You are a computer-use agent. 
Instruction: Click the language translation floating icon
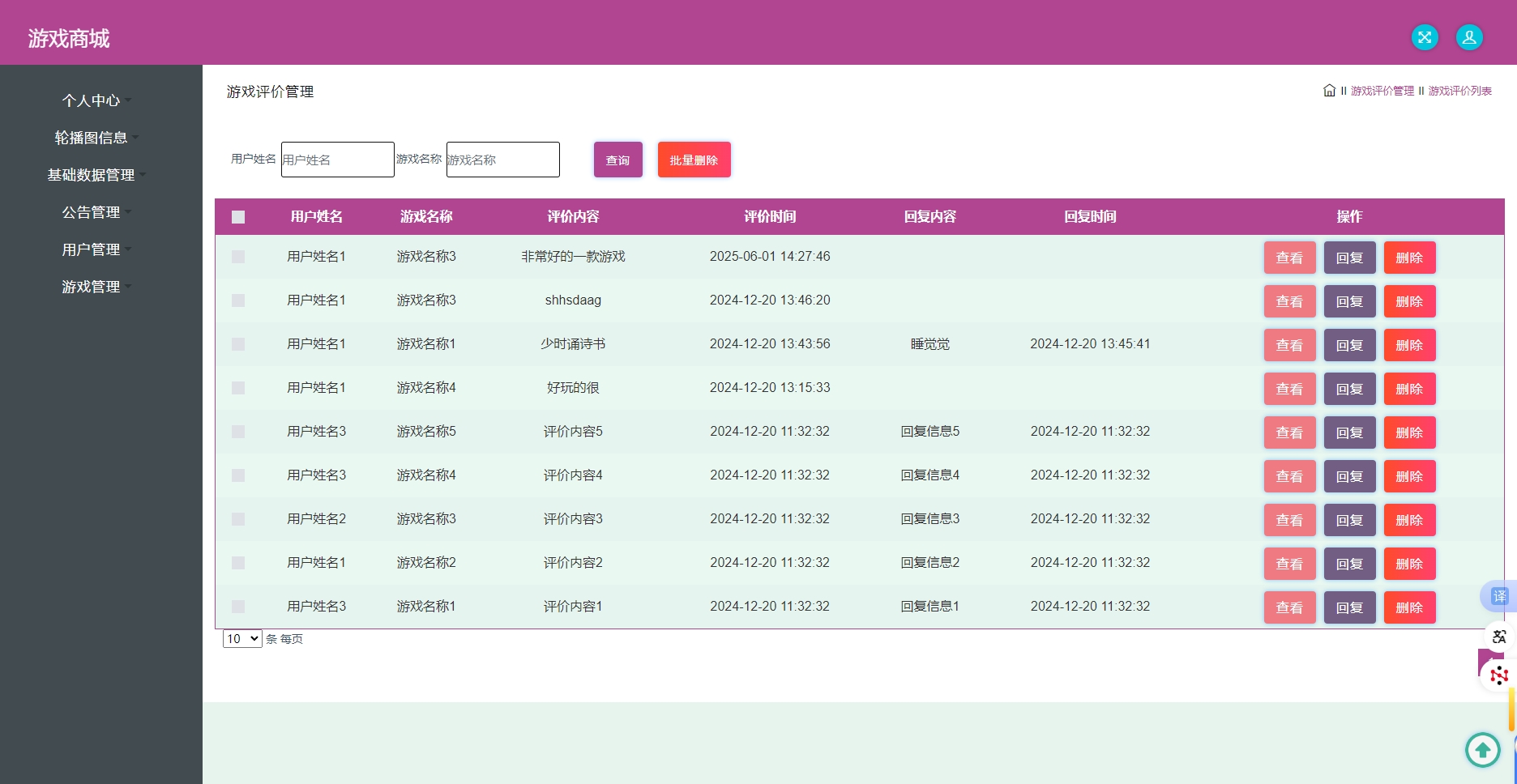coord(1498,637)
